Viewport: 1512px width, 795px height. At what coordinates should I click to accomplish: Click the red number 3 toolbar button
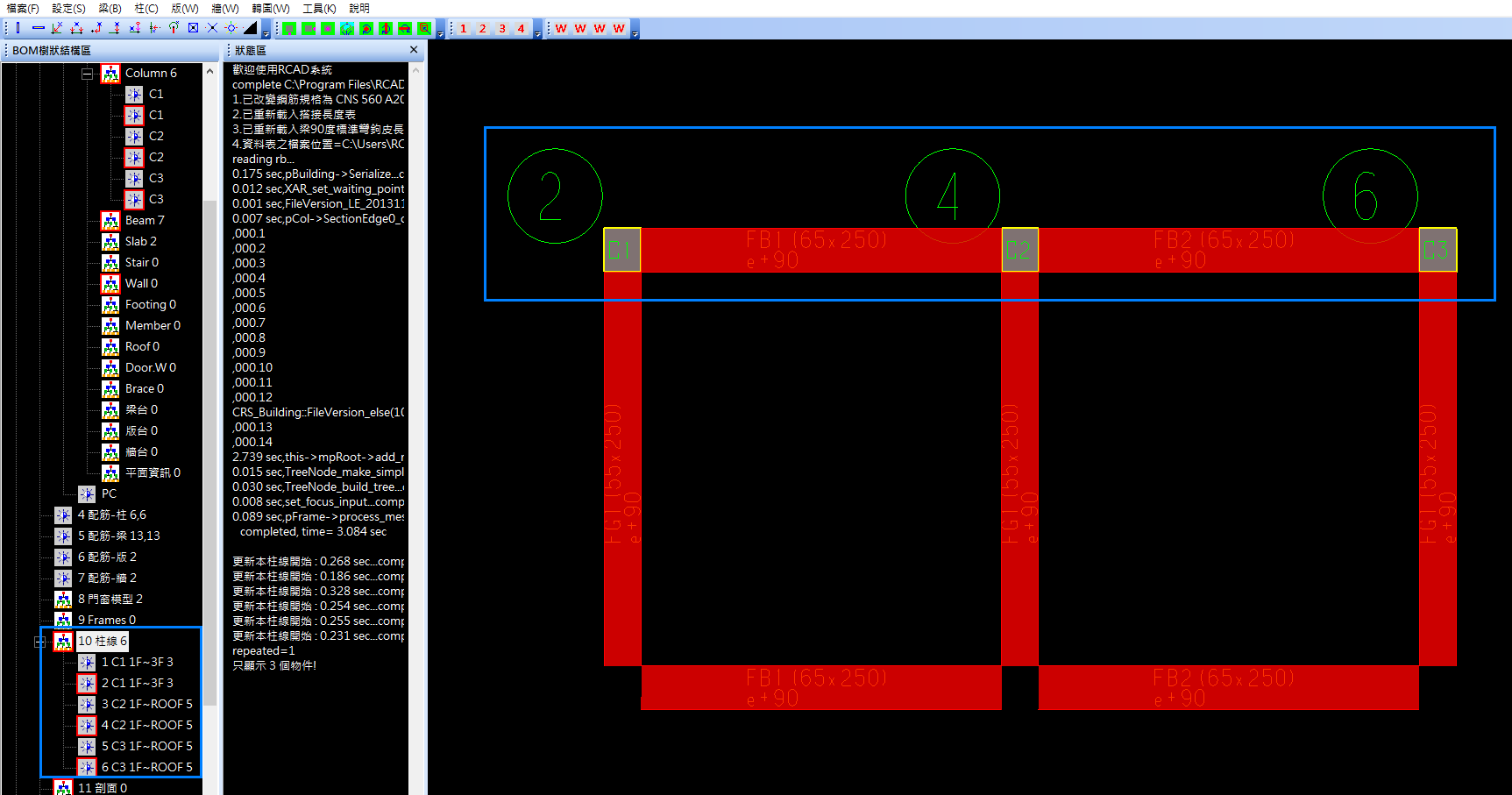click(502, 29)
